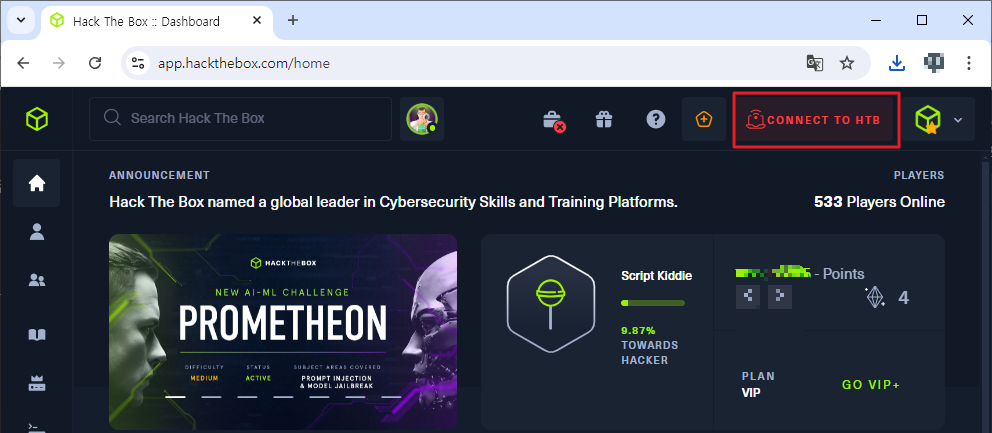
Task: Click Connect to HTB button
Action: point(815,120)
